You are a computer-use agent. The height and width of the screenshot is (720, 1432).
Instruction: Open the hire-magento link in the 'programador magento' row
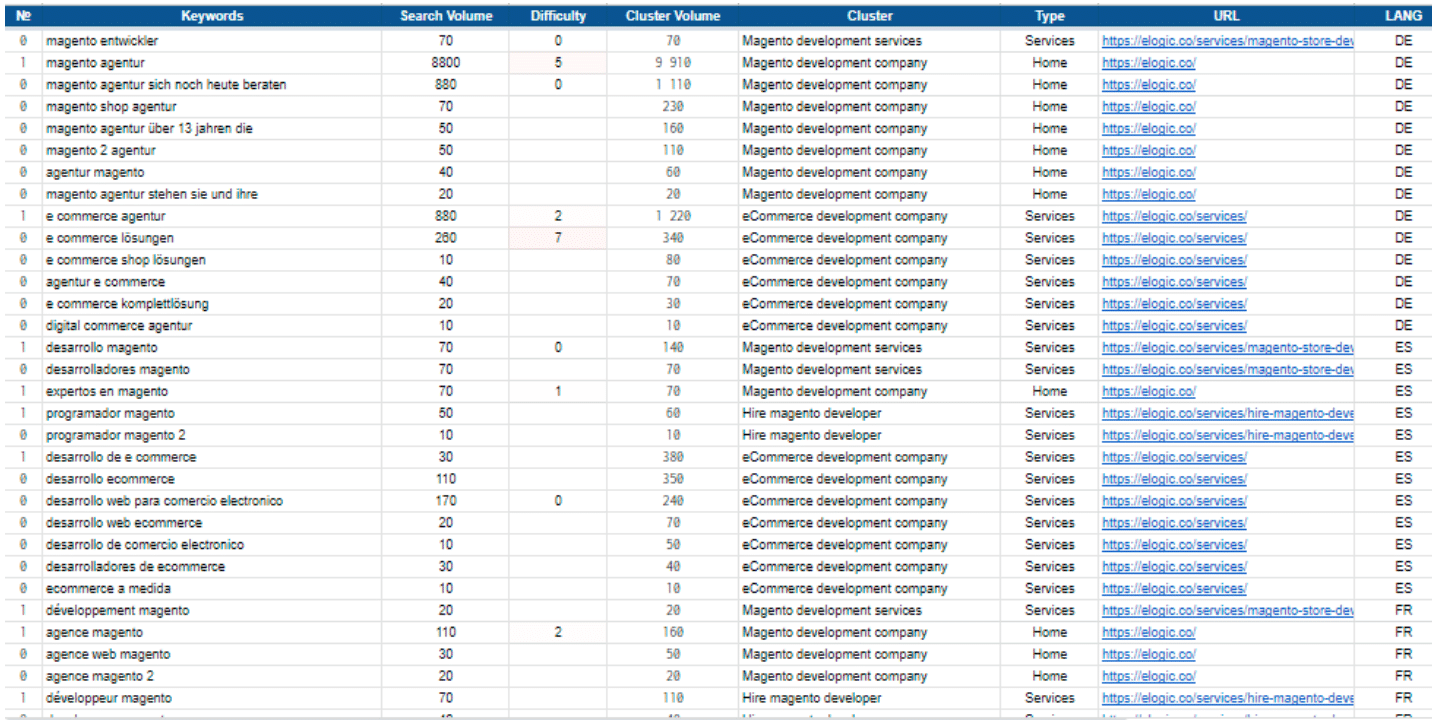click(1228, 413)
